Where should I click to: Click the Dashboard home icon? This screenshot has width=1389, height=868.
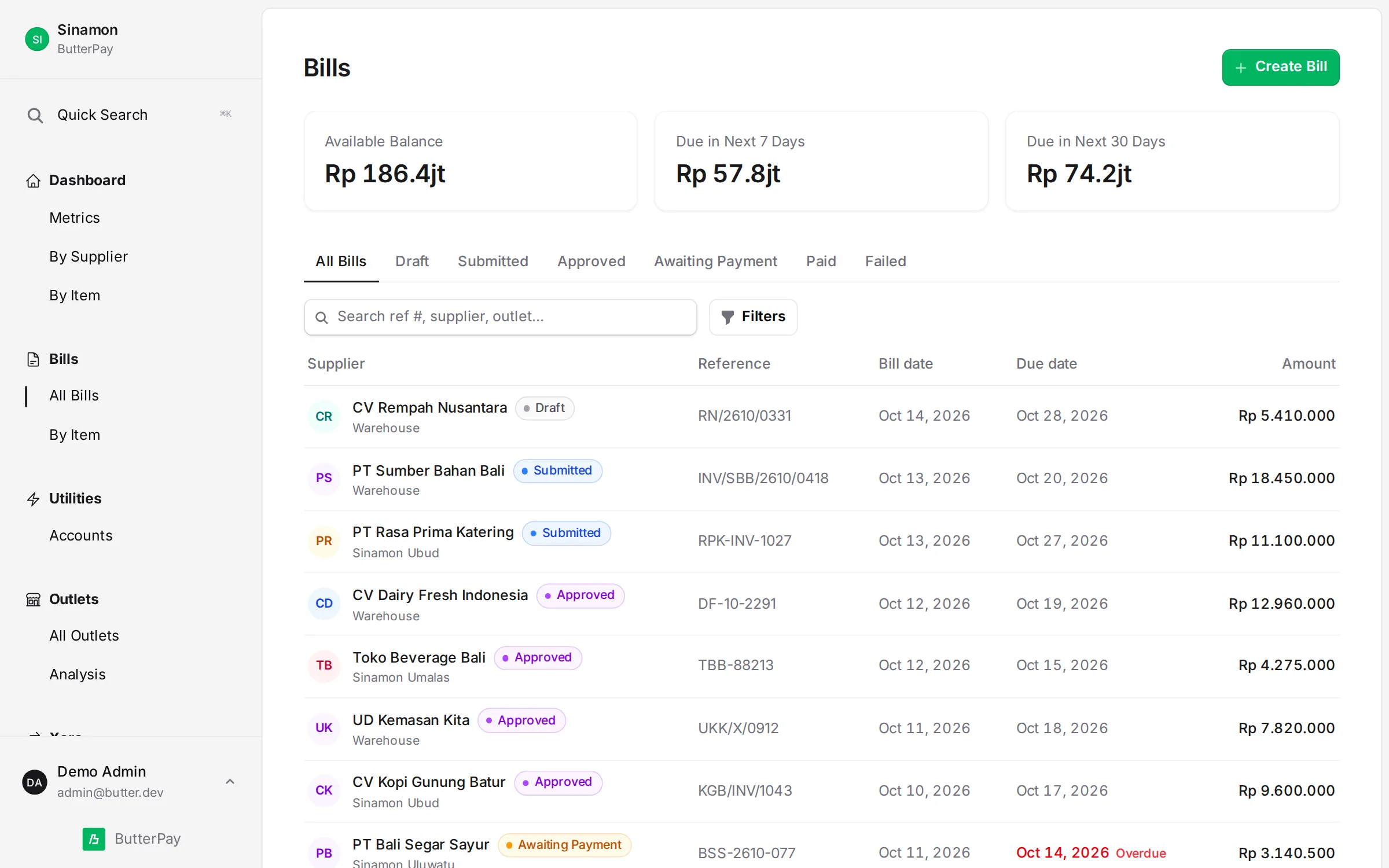click(34, 181)
